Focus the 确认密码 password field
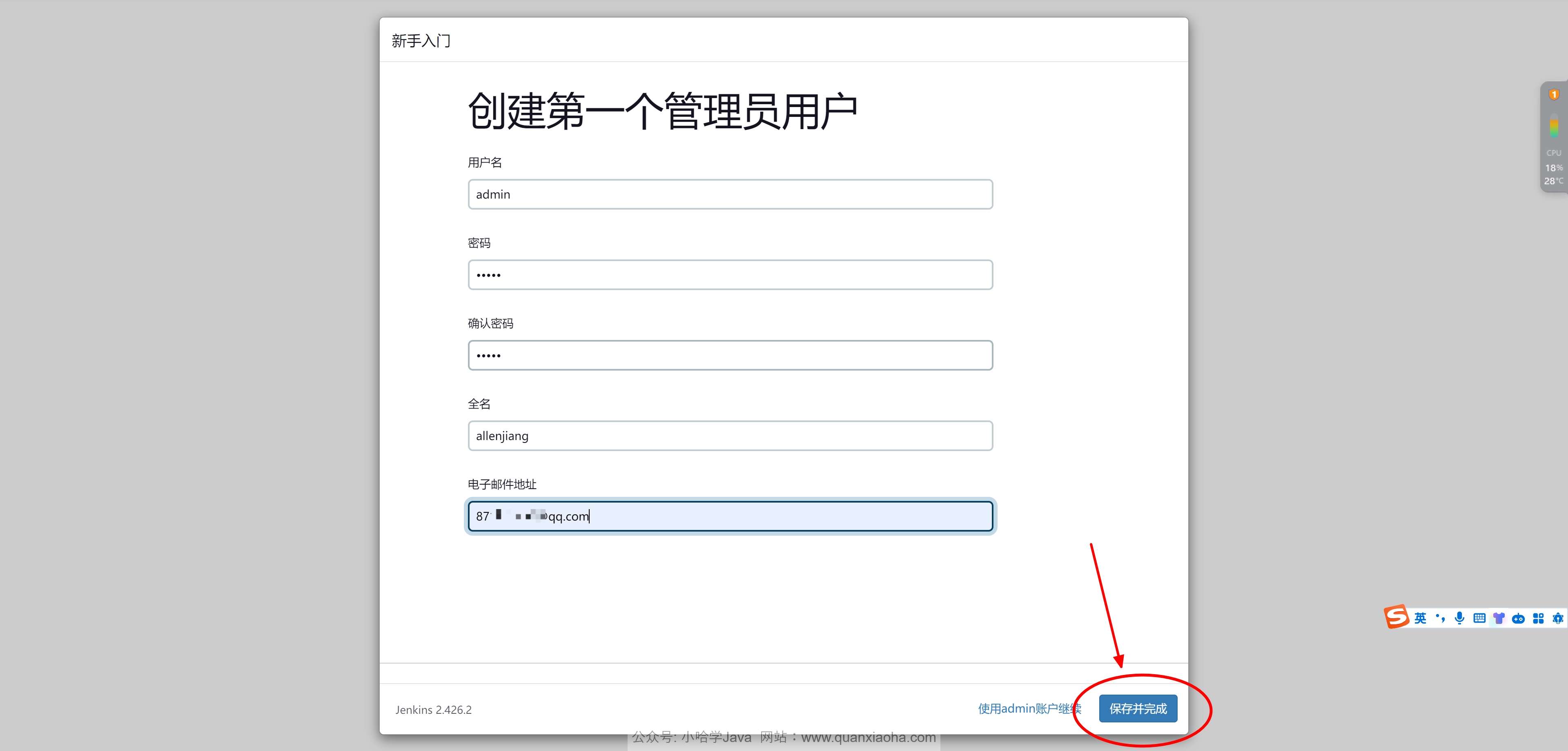The image size is (1568, 751). coord(730,355)
